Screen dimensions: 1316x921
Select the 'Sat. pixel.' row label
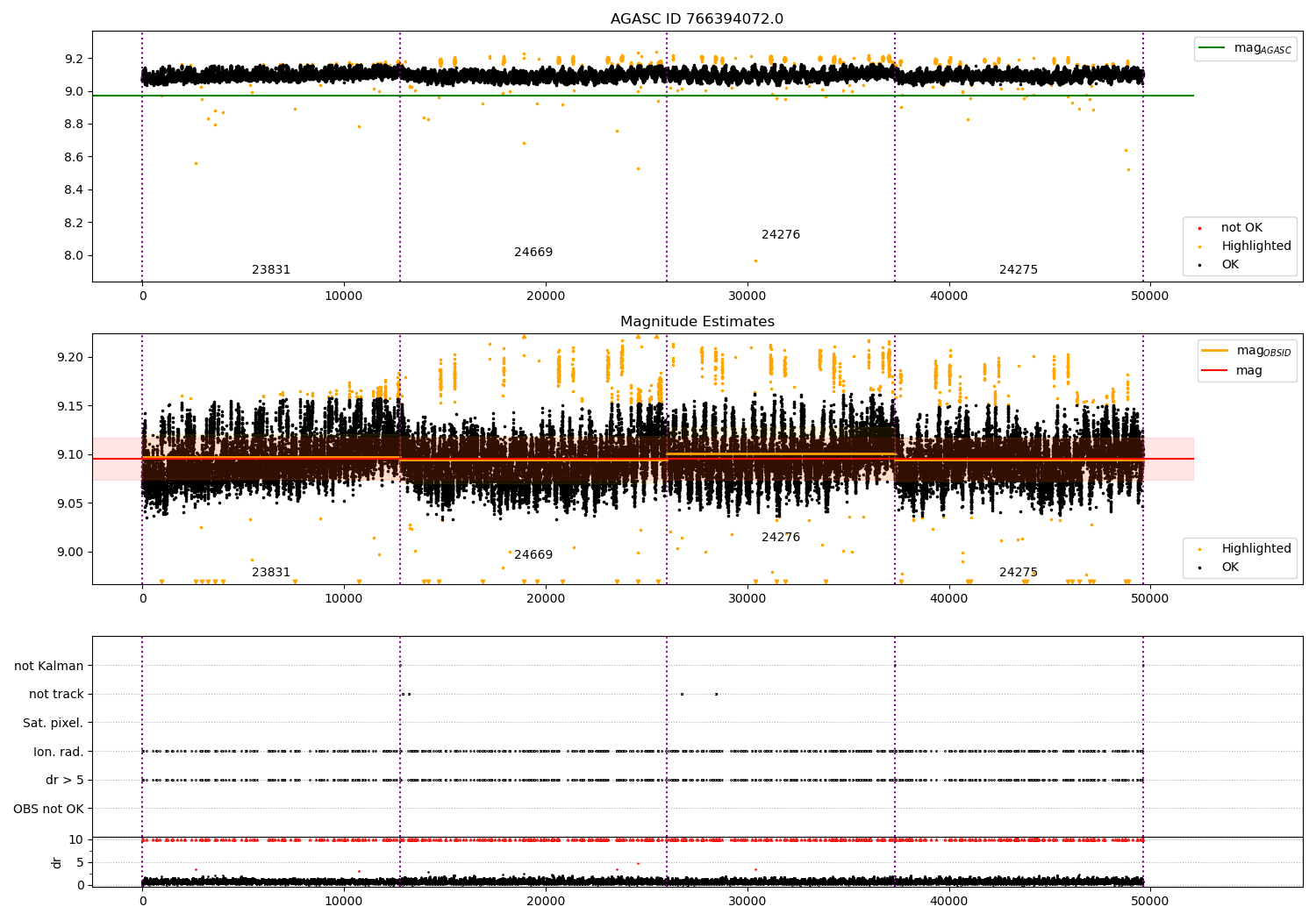(x=53, y=724)
